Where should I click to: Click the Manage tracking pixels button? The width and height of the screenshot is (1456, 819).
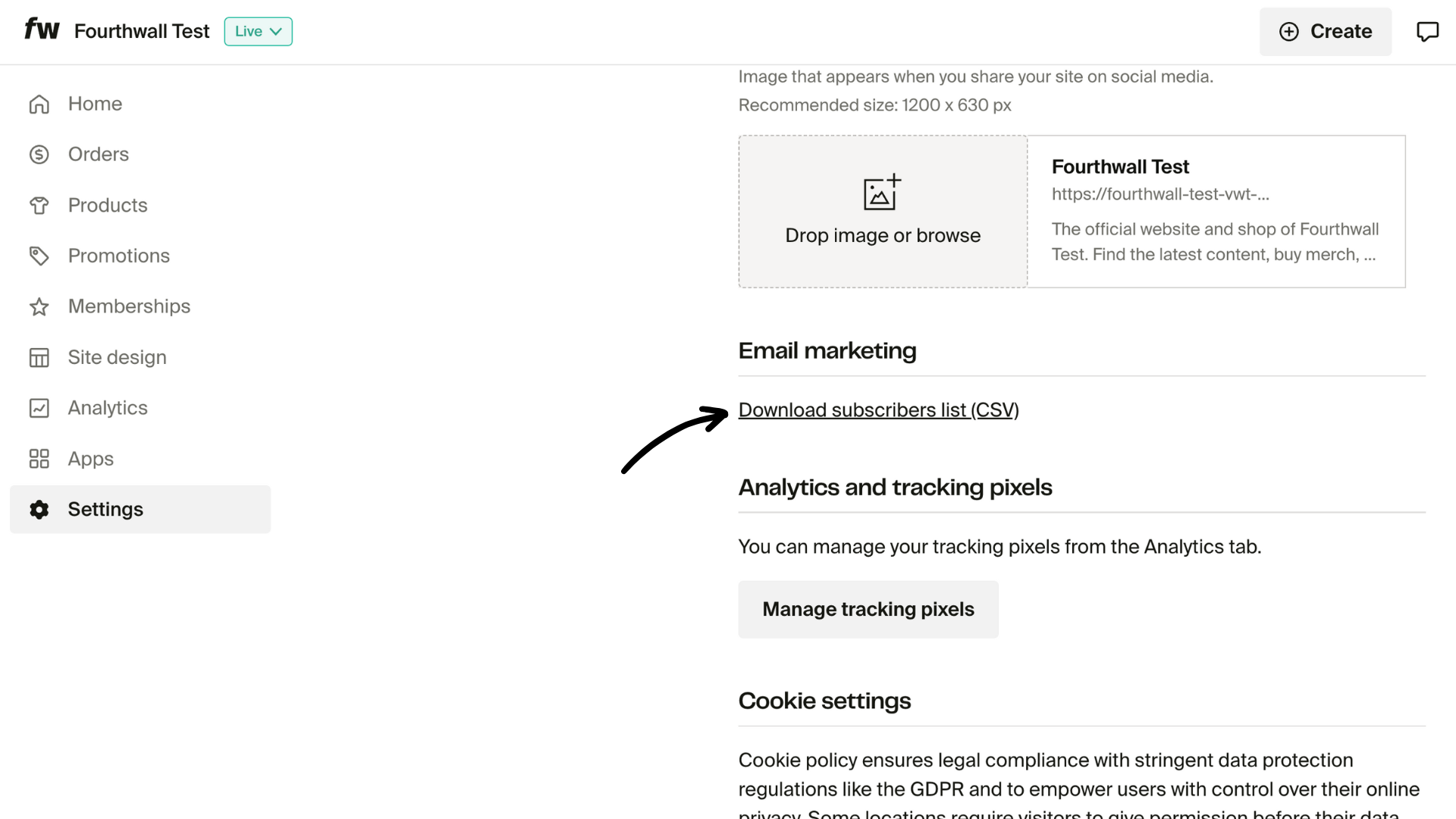868,609
